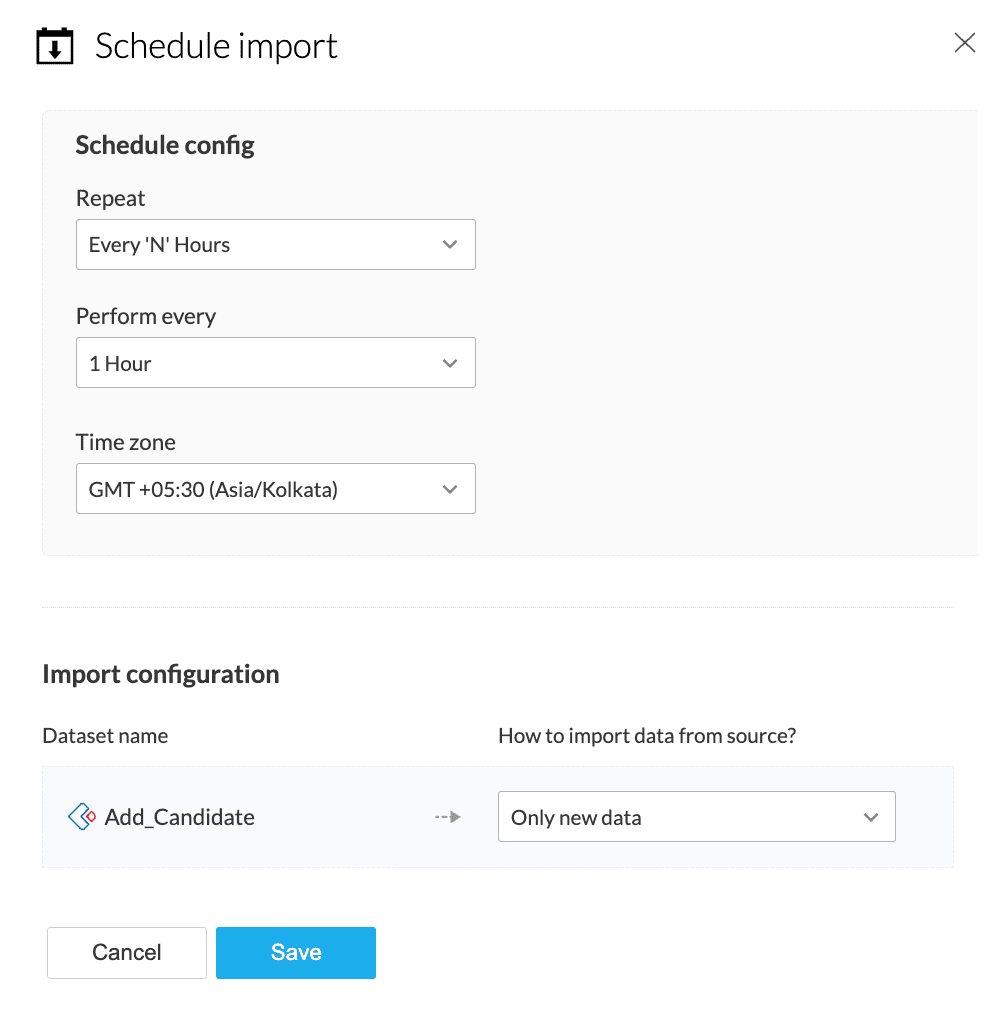Click the dashed arrow next to Add_Candidate

447,817
